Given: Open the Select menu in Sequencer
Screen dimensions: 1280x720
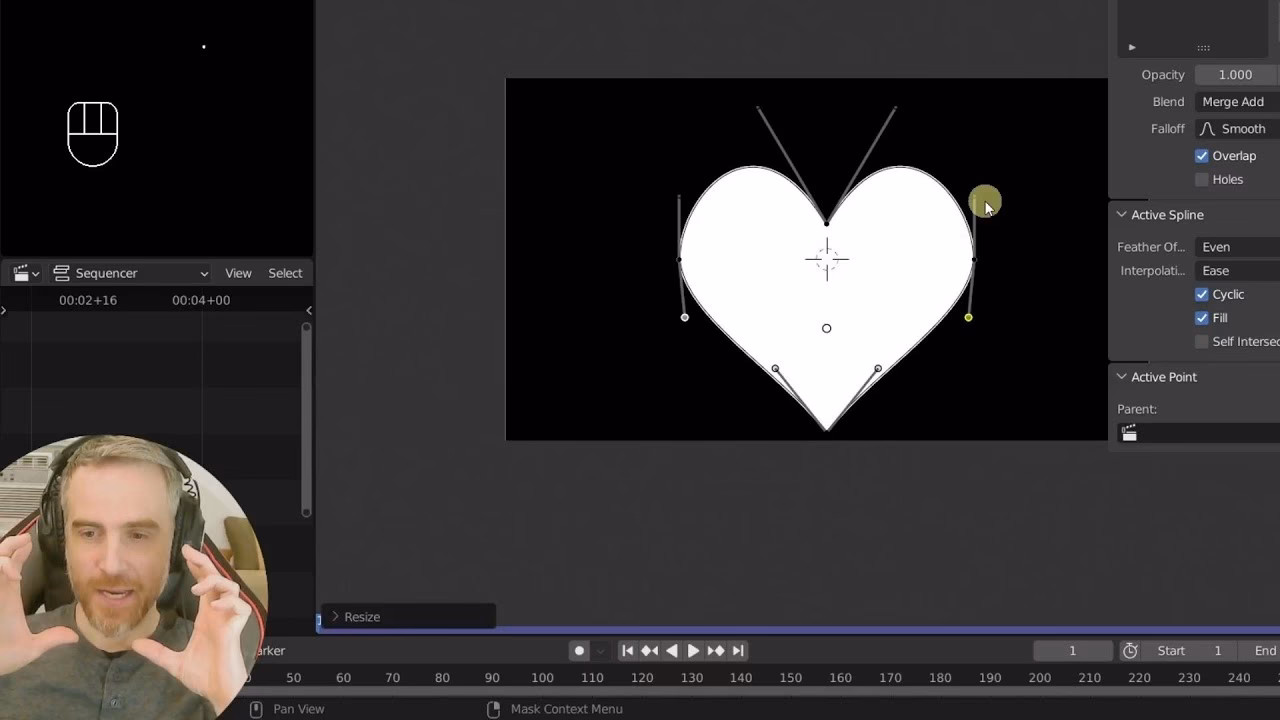Looking at the screenshot, I should pos(285,273).
